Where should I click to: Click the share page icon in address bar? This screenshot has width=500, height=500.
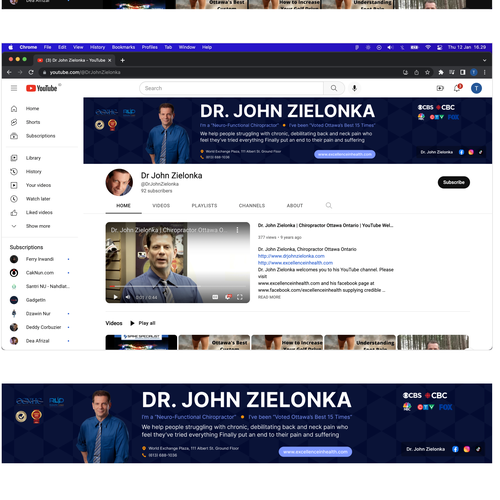pos(416,72)
